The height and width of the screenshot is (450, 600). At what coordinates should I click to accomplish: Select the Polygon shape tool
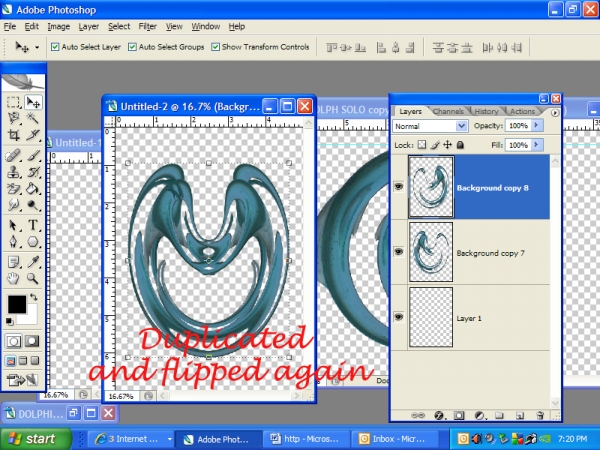pyautogui.click(x=33, y=241)
